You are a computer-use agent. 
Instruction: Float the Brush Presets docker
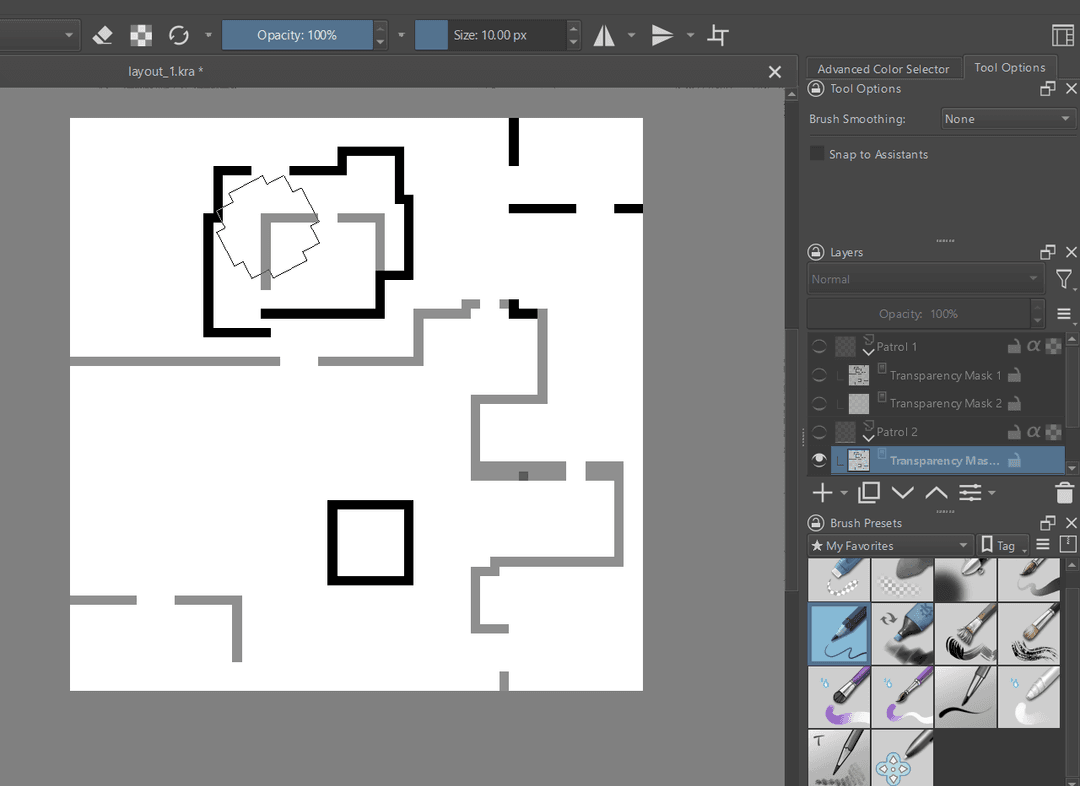pos(1048,523)
